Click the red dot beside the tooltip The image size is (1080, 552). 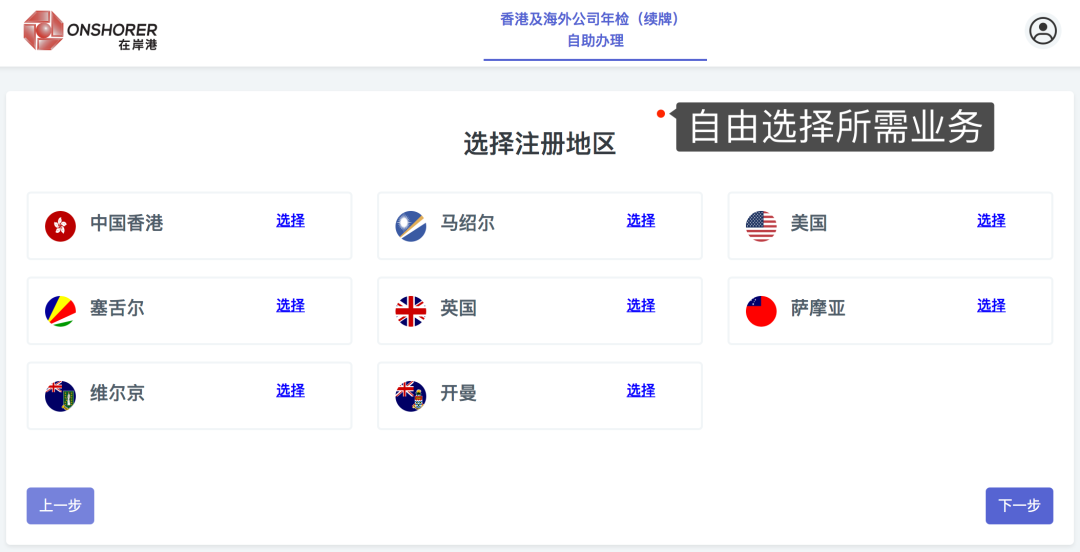click(x=661, y=114)
